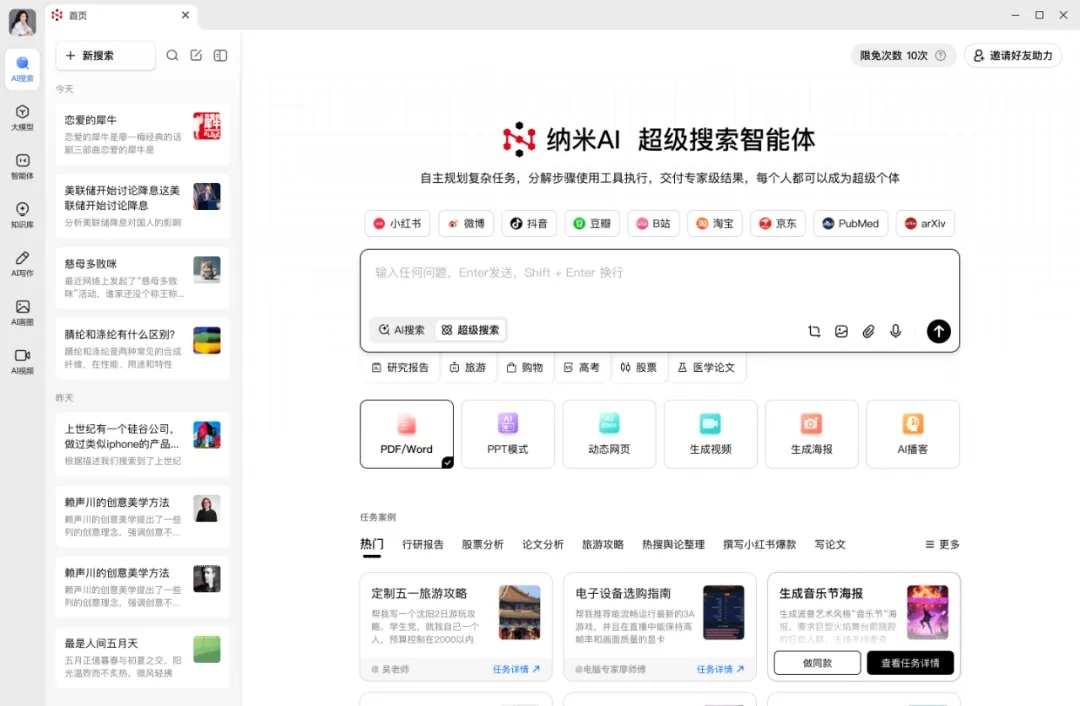Image resolution: width=1080 pixels, height=706 pixels.
Task: Select the 抖音 source chip
Action: [x=529, y=223]
